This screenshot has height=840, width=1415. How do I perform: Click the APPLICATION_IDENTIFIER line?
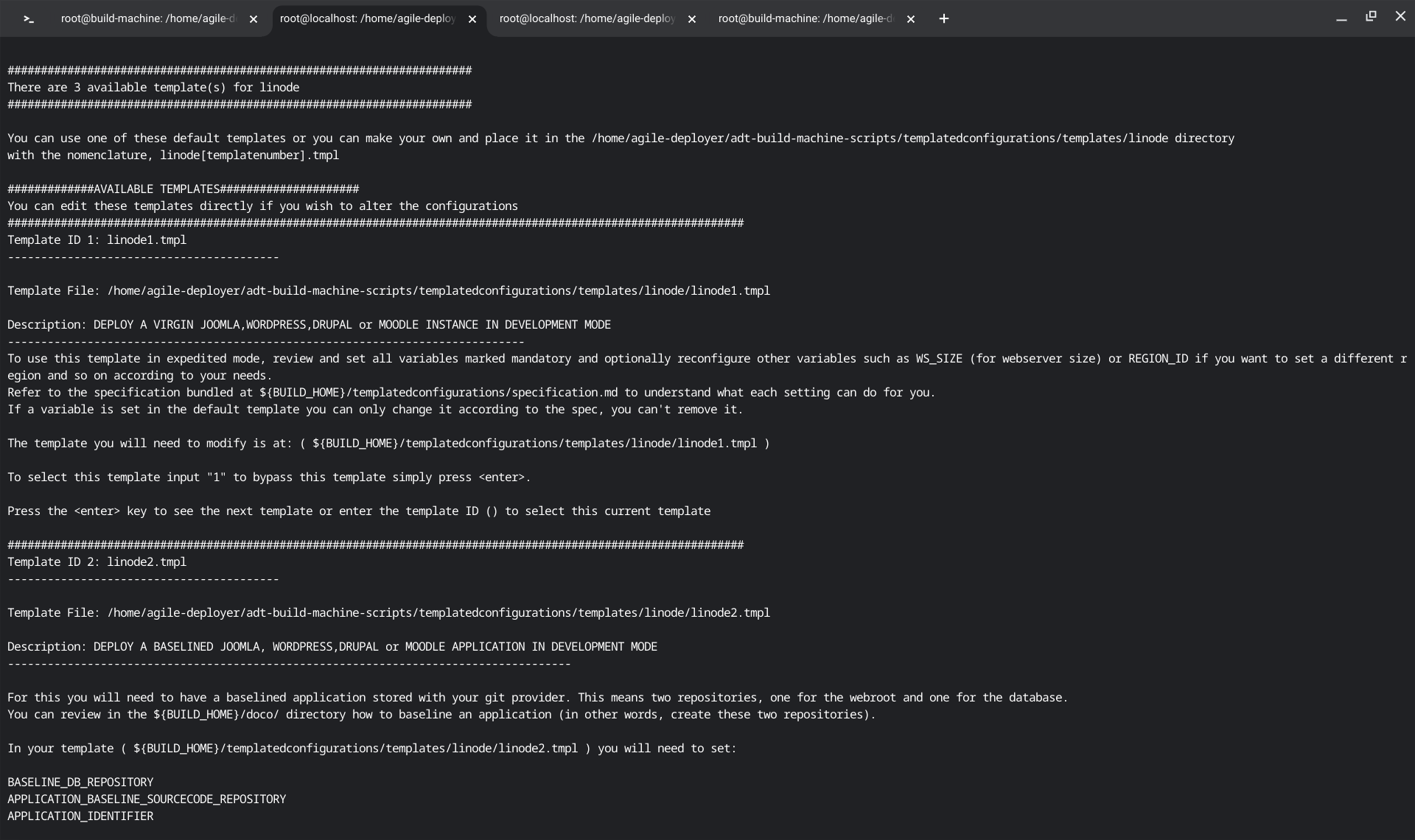pyautogui.click(x=80, y=816)
